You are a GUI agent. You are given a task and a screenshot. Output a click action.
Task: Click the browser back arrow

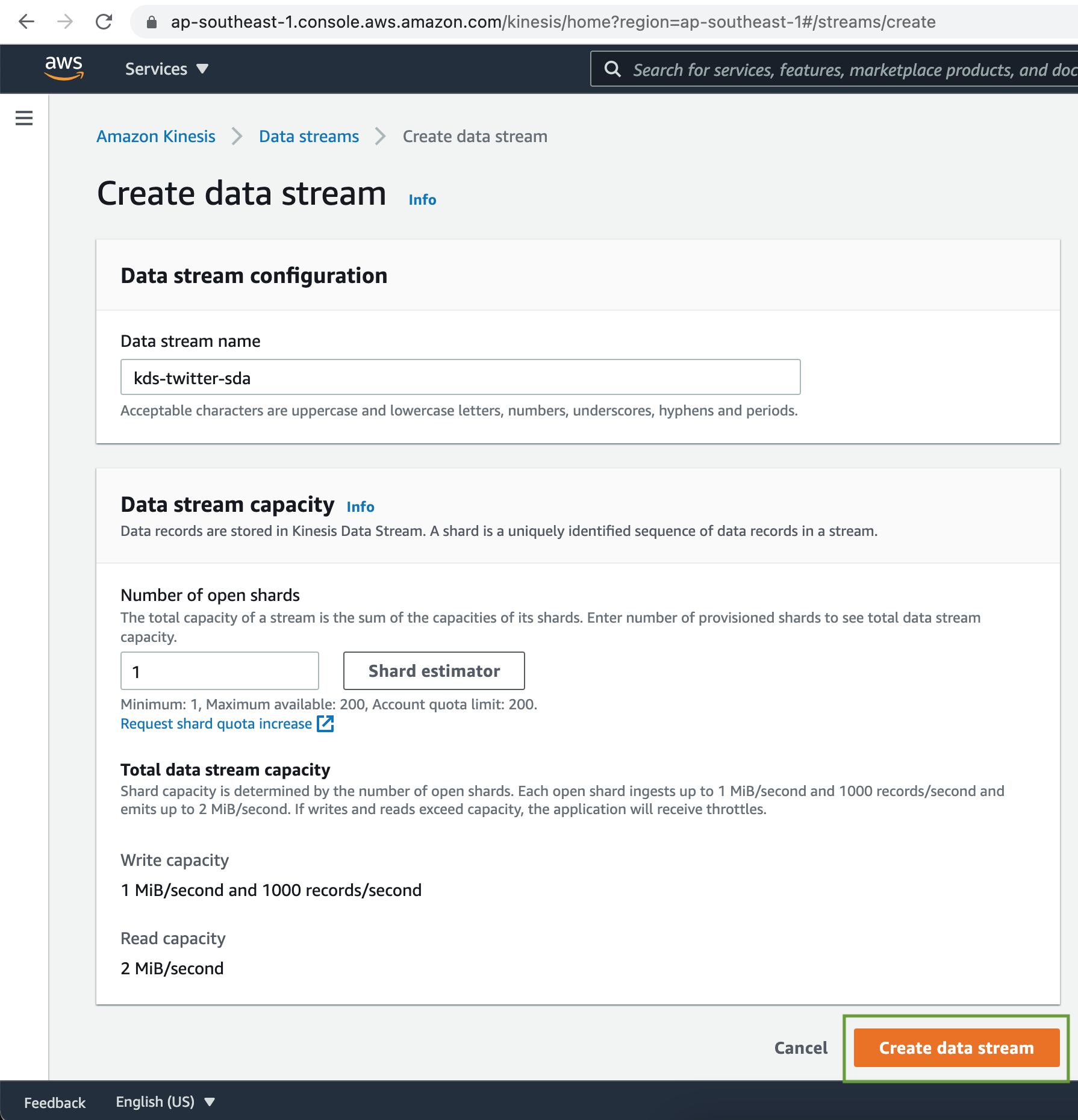[26, 22]
